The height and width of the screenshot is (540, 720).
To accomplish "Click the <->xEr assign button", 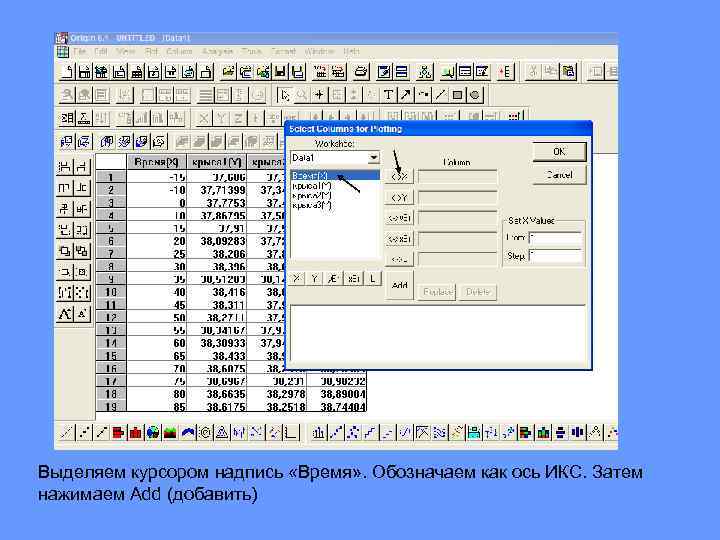I will pos(399,239).
